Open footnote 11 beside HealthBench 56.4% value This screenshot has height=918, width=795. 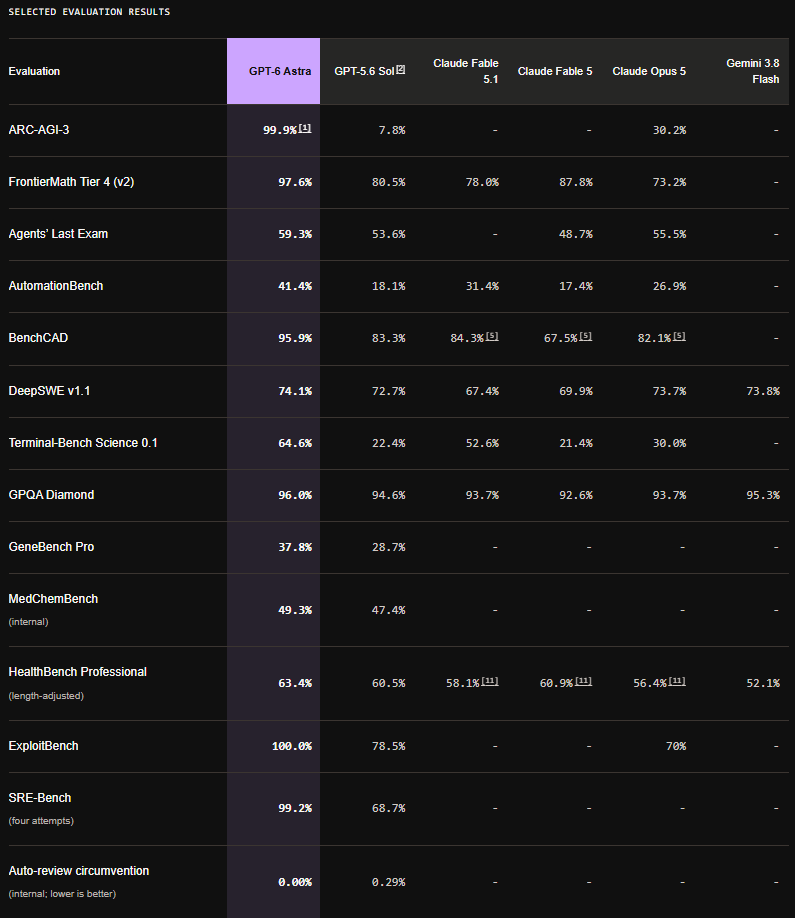[677, 681]
